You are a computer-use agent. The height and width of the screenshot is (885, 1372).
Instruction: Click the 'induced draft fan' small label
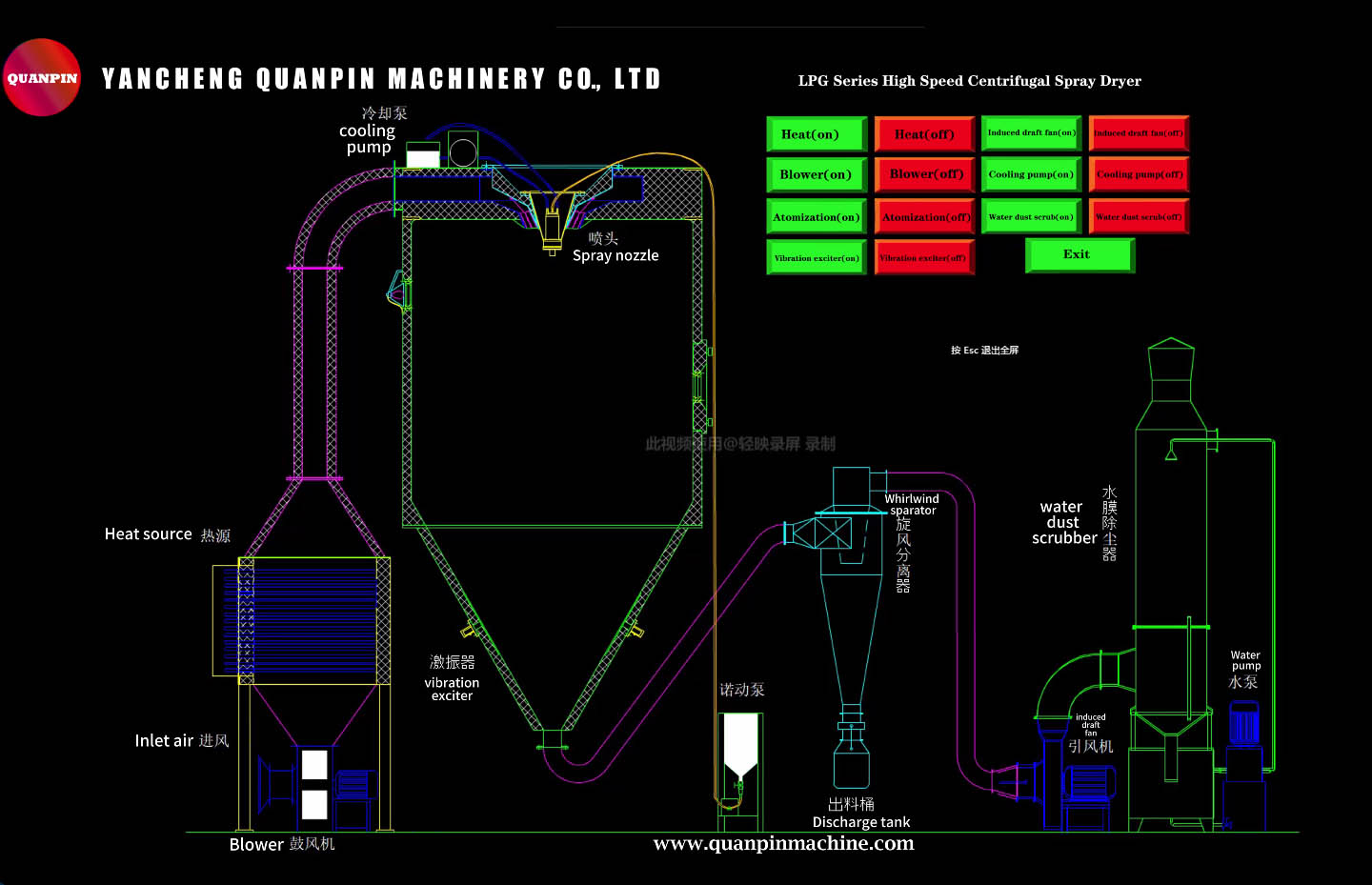[1091, 725]
